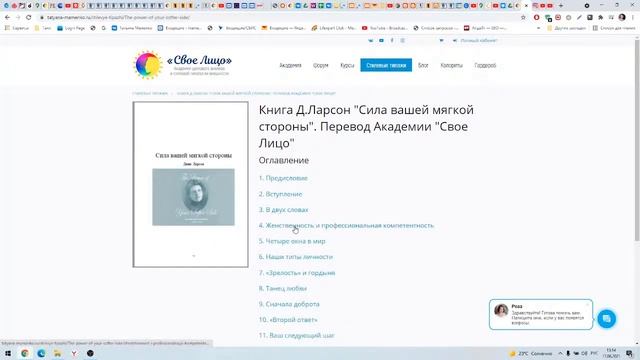Viewport: 640px width, 360px height.
Task: Launch Chrome from the taskbar
Action: (25, 353)
